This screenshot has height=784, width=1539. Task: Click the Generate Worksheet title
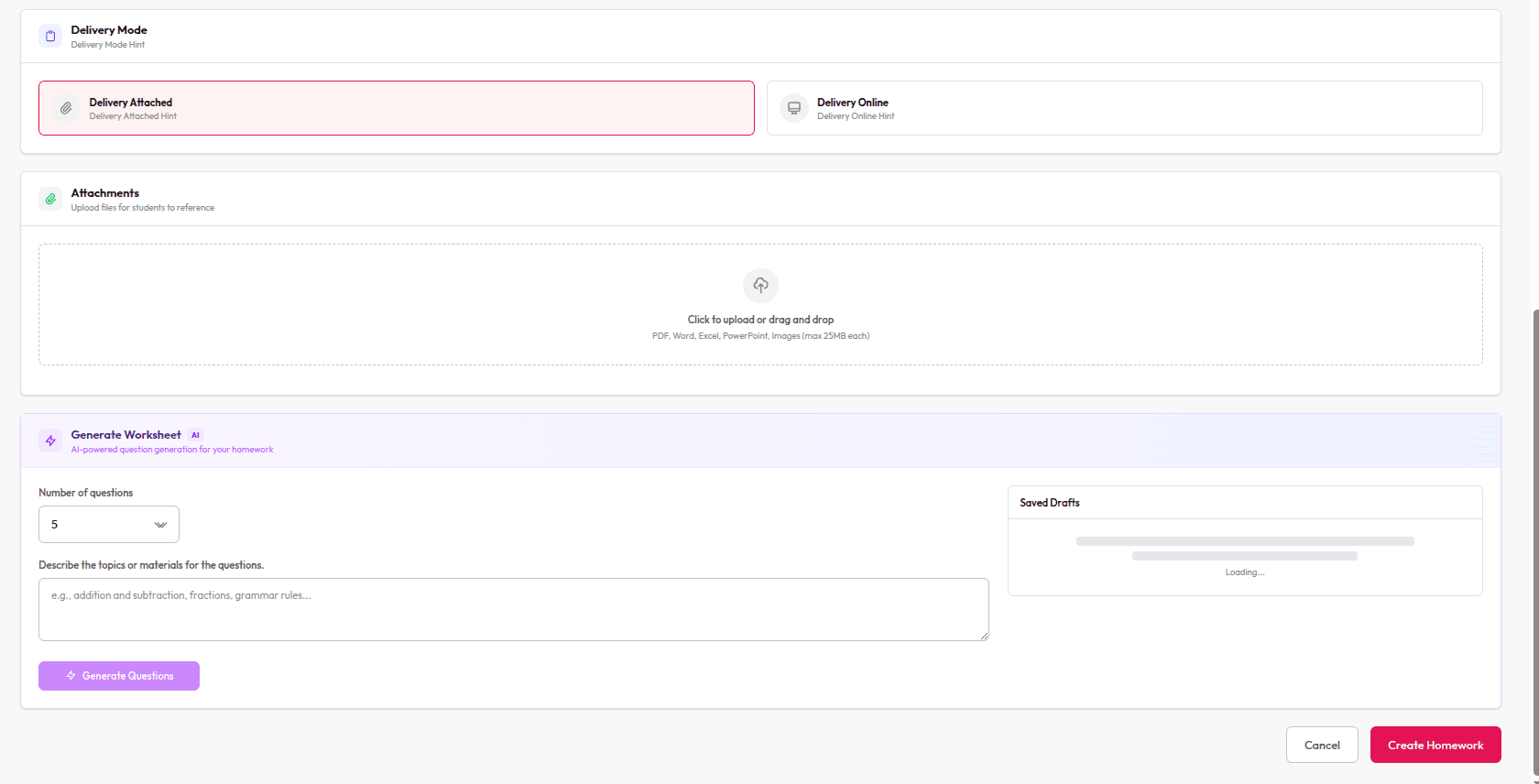(126, 435)
